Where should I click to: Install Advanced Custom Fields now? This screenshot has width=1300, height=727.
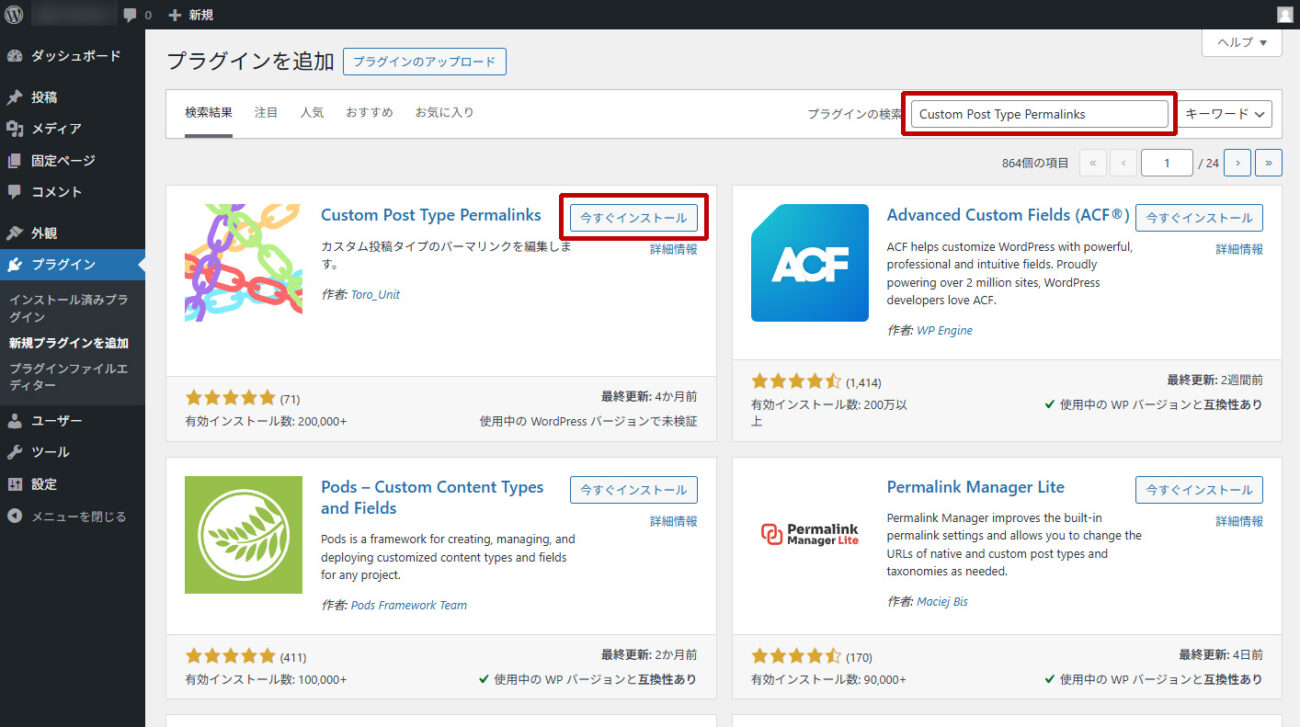tap(1200, 218)
